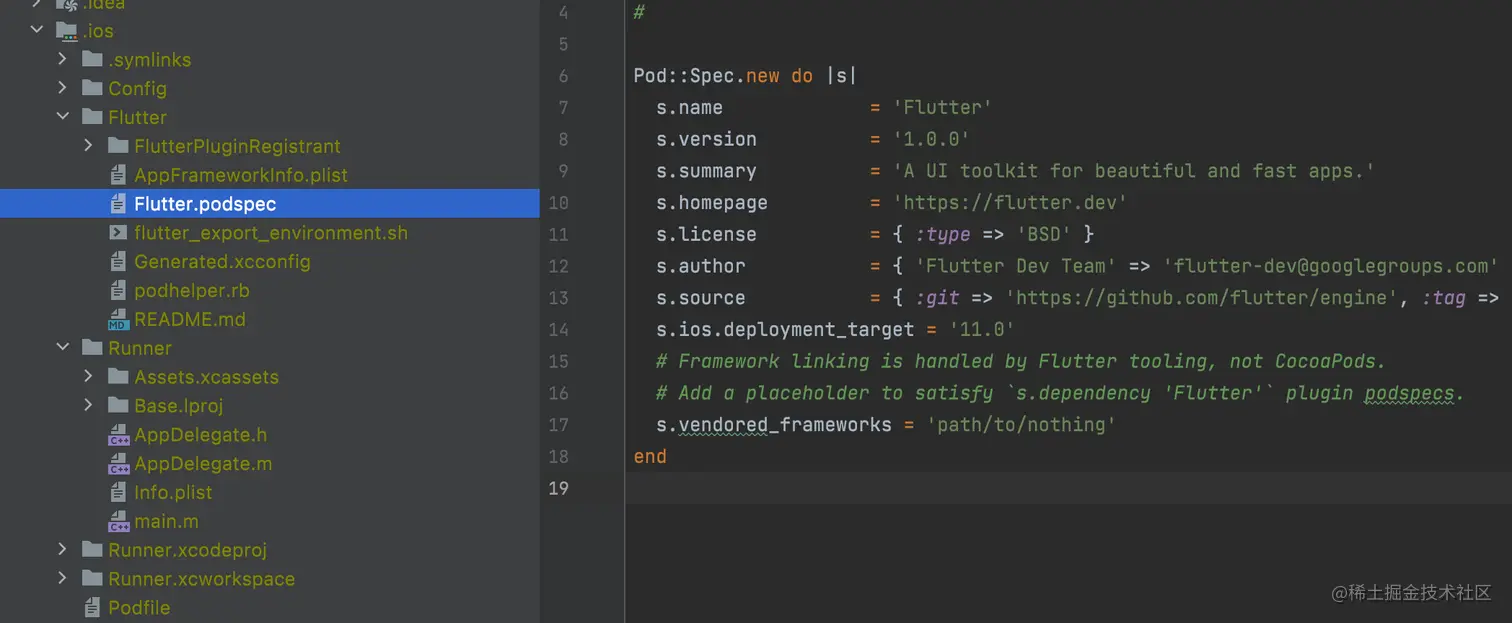Screen dimensions: 1512x623
Task: Click line number 6 in gutter
Action: click(x=563, y=76)
